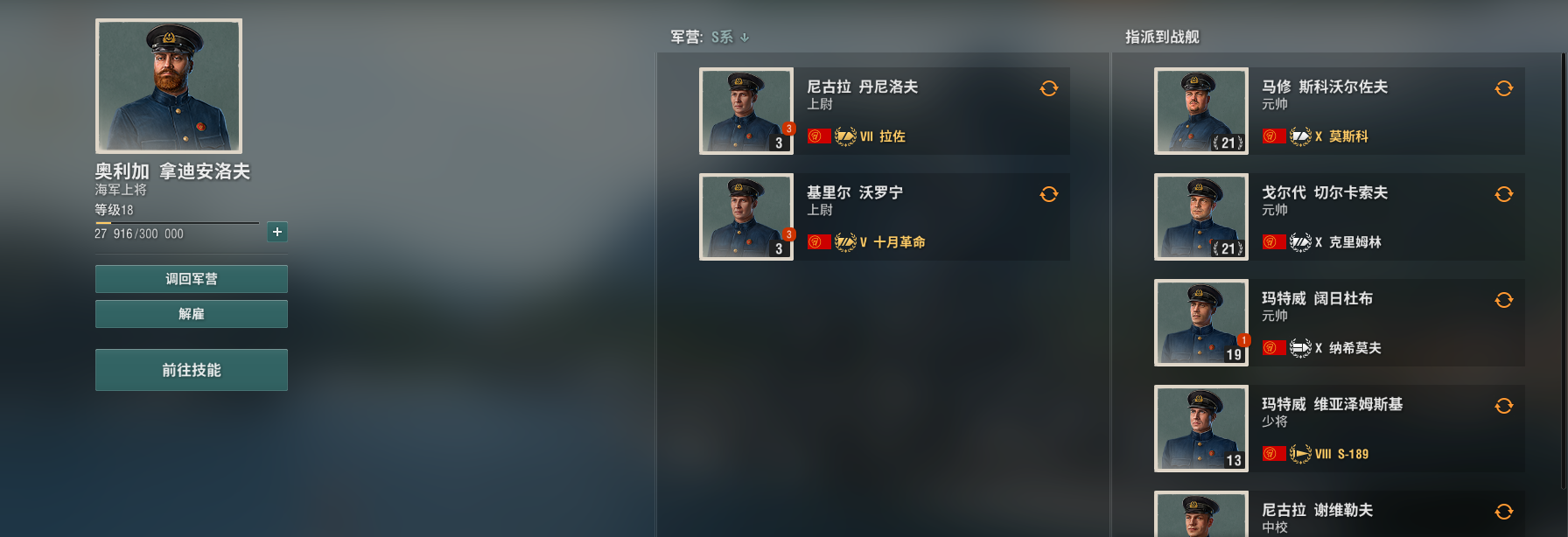Viewport: 1568px width, 537px height.
Task: Click the commander experience progress bar
Action: 177,223
